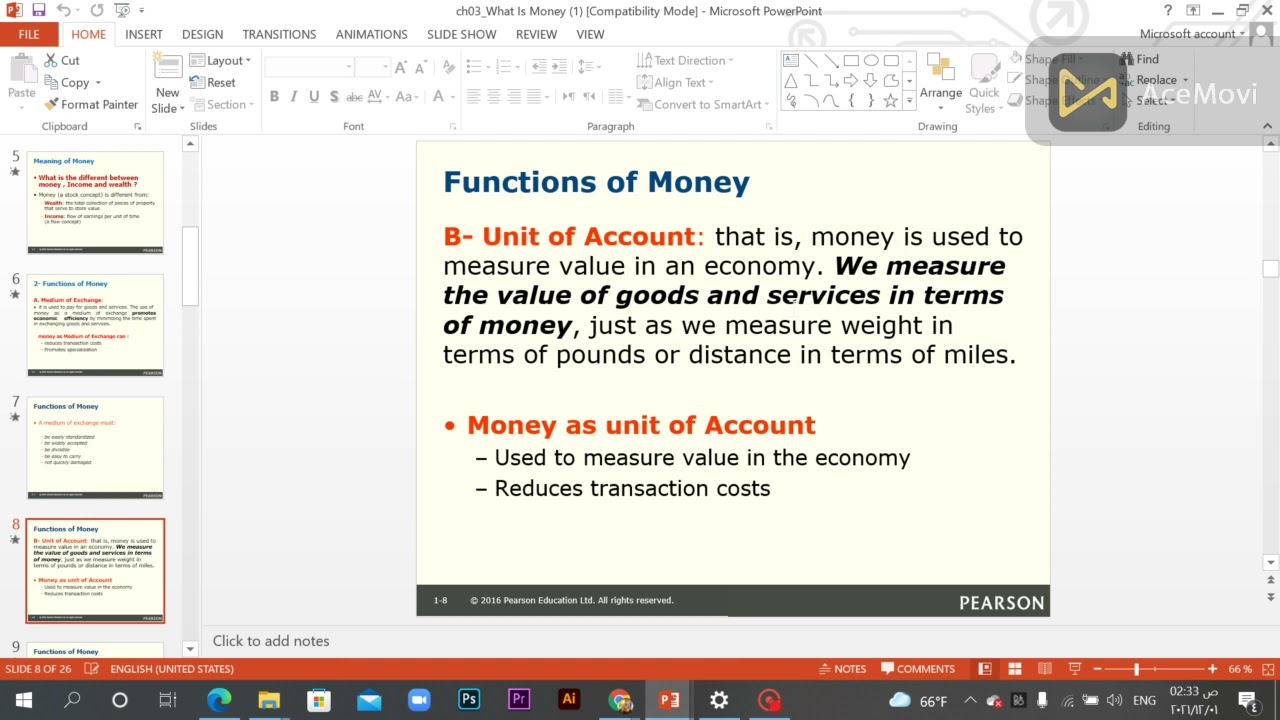Screen dimensions: 1280x720
Task: Click the zoom out minus button
Action: point(1097,669)
